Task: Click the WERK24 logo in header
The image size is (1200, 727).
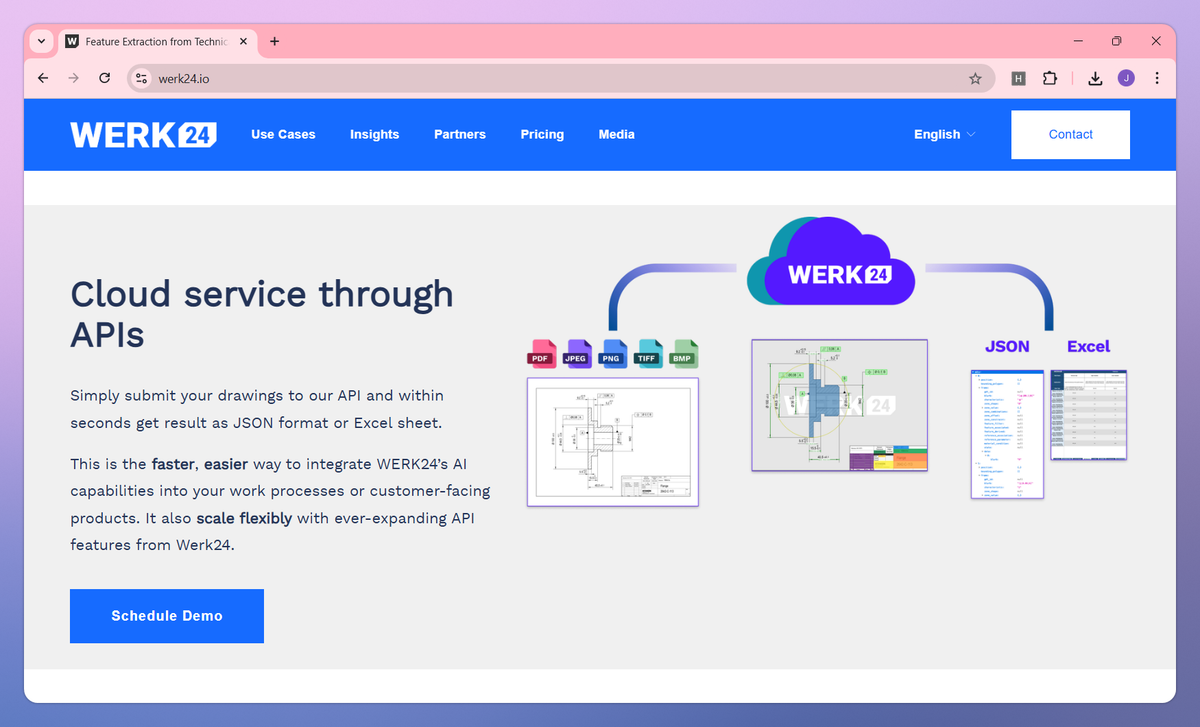Action: pyautogui.click(x=143, y=134)
